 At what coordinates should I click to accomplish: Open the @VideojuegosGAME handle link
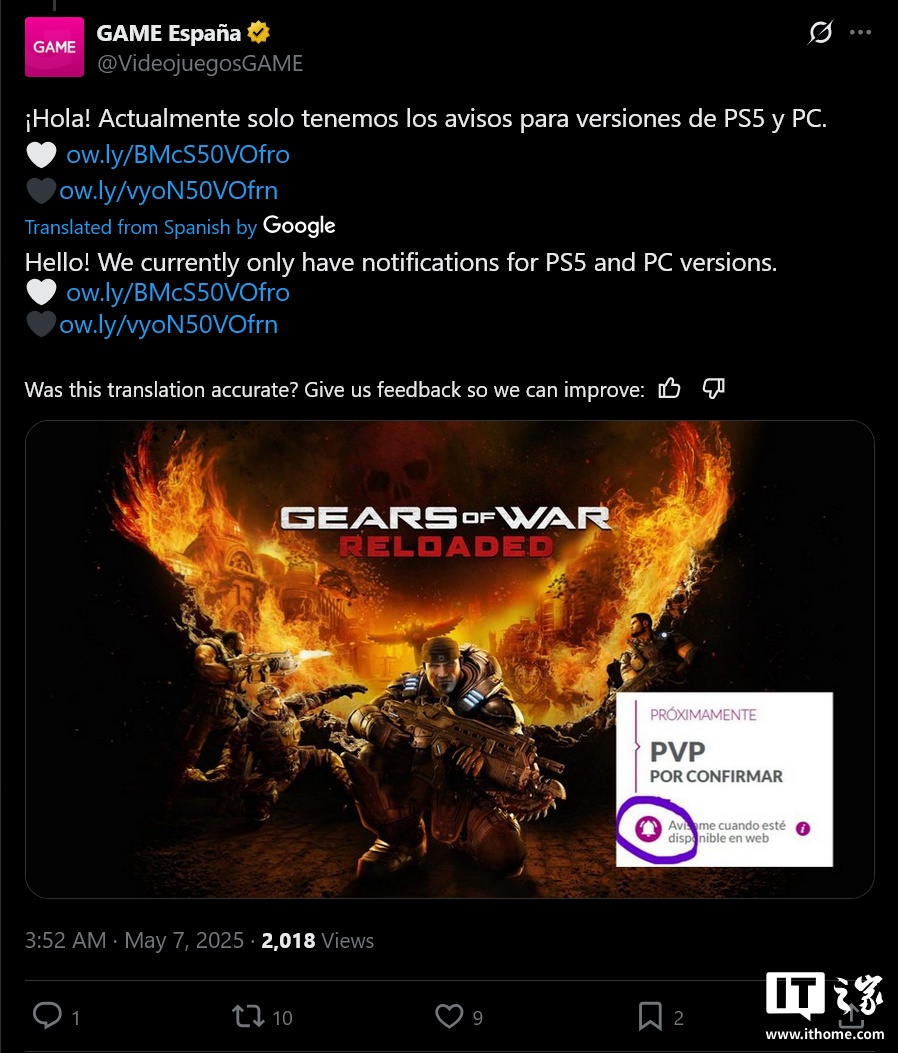200,63
